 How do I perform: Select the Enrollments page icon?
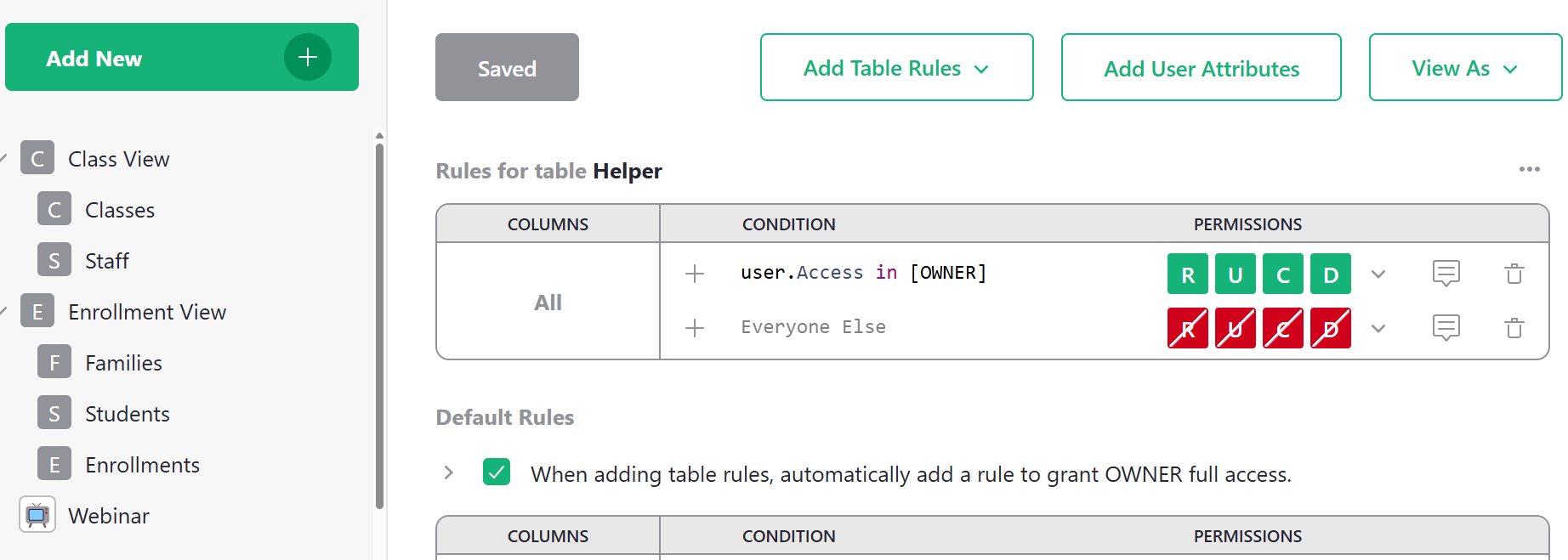tap(54, 464)
